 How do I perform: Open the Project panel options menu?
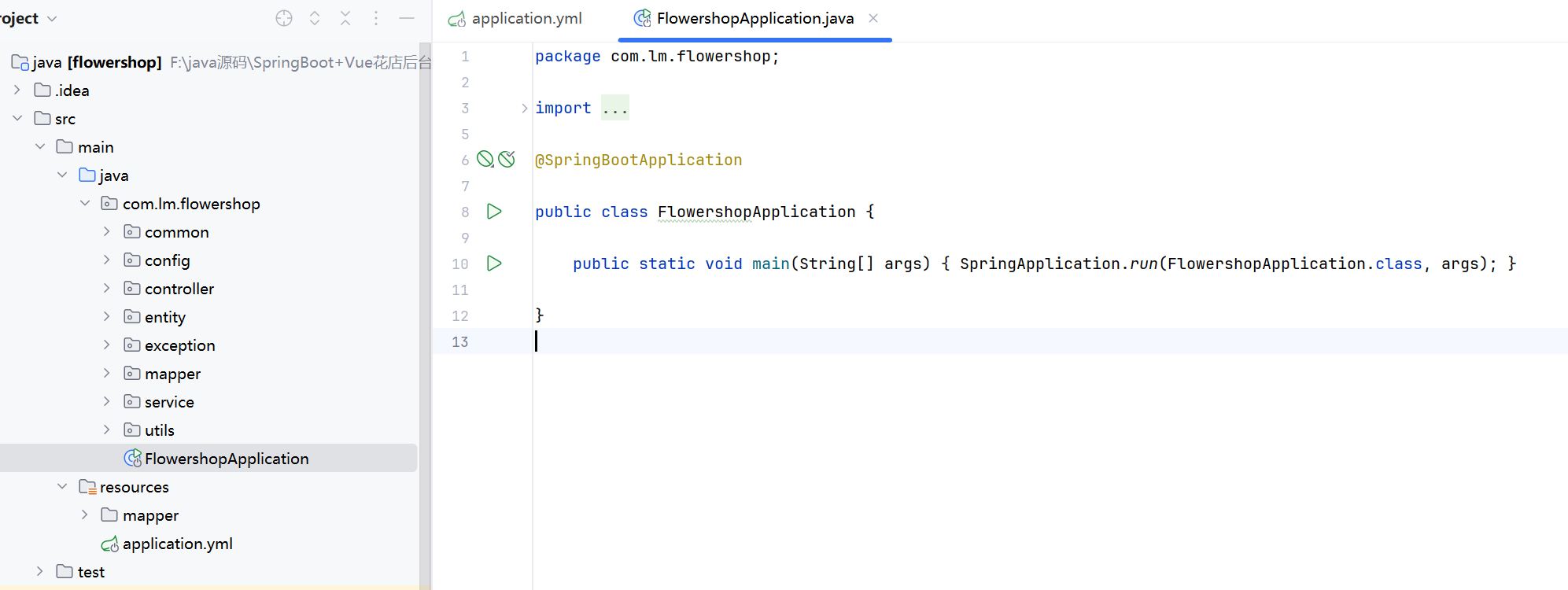pyautogui.click(x=376, y=18)
